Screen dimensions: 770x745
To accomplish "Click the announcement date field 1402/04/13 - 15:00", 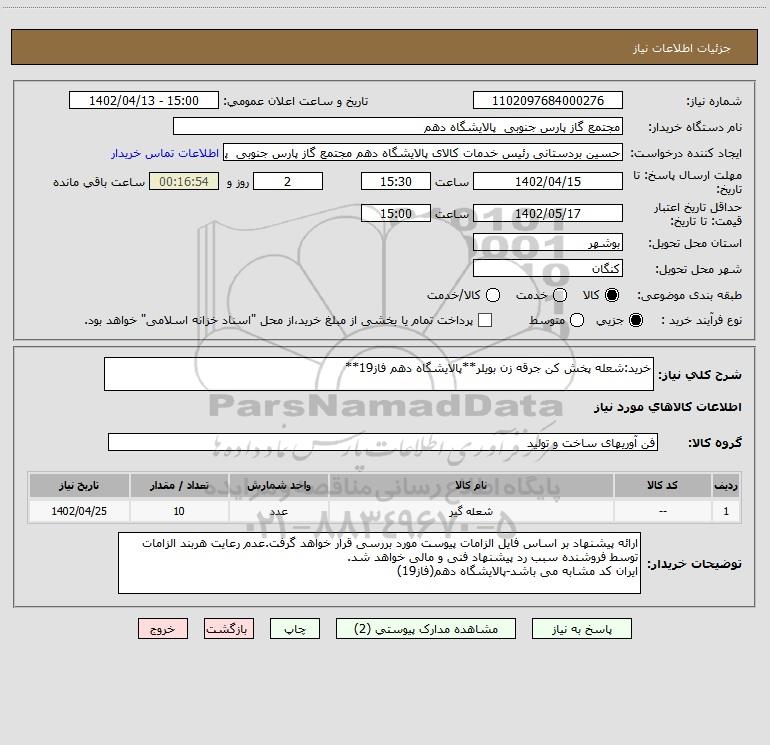I will click(144, 101).
